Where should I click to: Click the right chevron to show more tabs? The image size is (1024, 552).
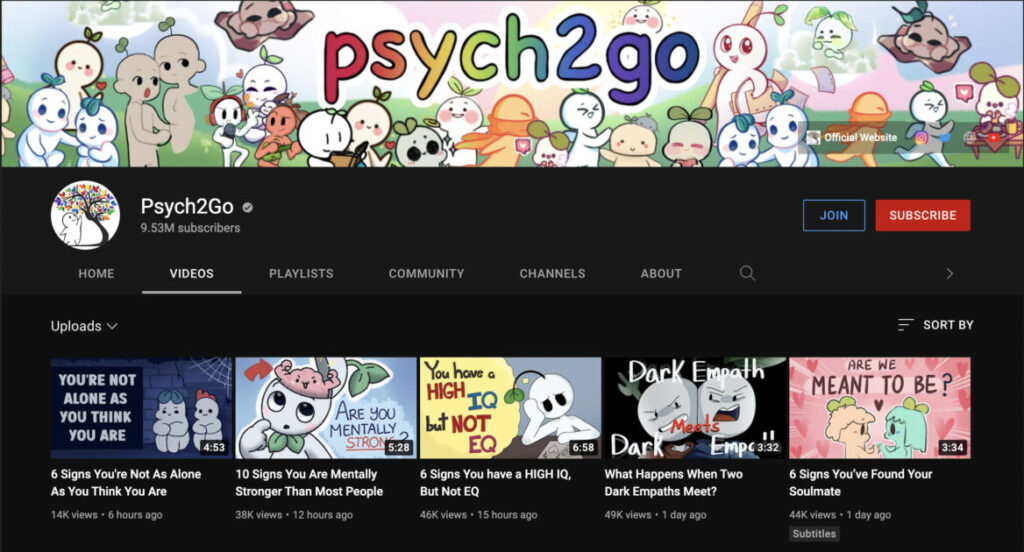point(950,274)
